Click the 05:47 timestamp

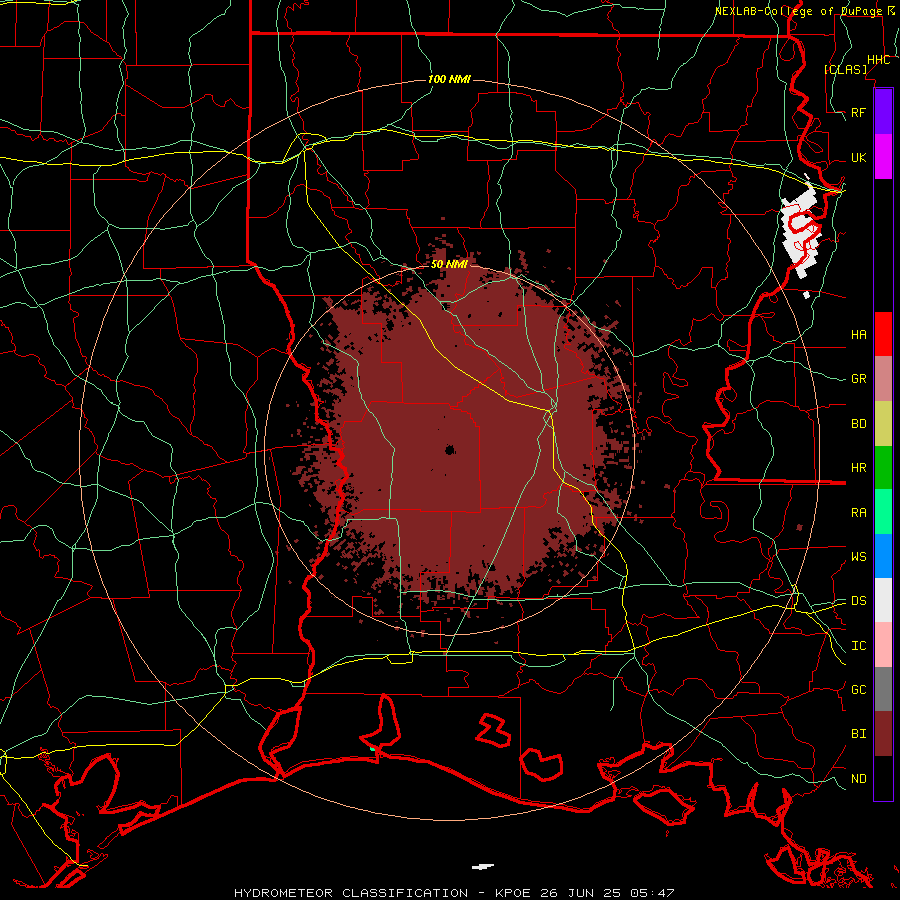[x=654, y=893]
